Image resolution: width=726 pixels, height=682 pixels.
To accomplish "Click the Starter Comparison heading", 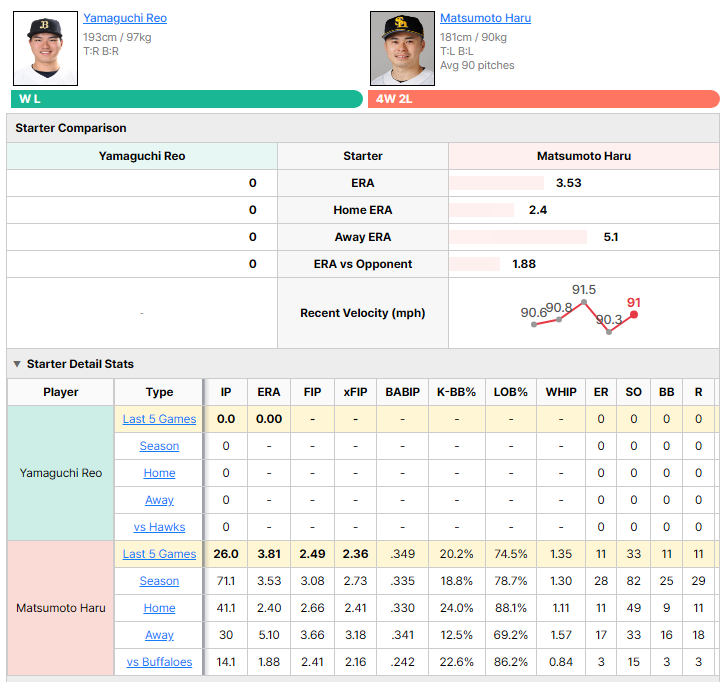I will pos(71,128).
